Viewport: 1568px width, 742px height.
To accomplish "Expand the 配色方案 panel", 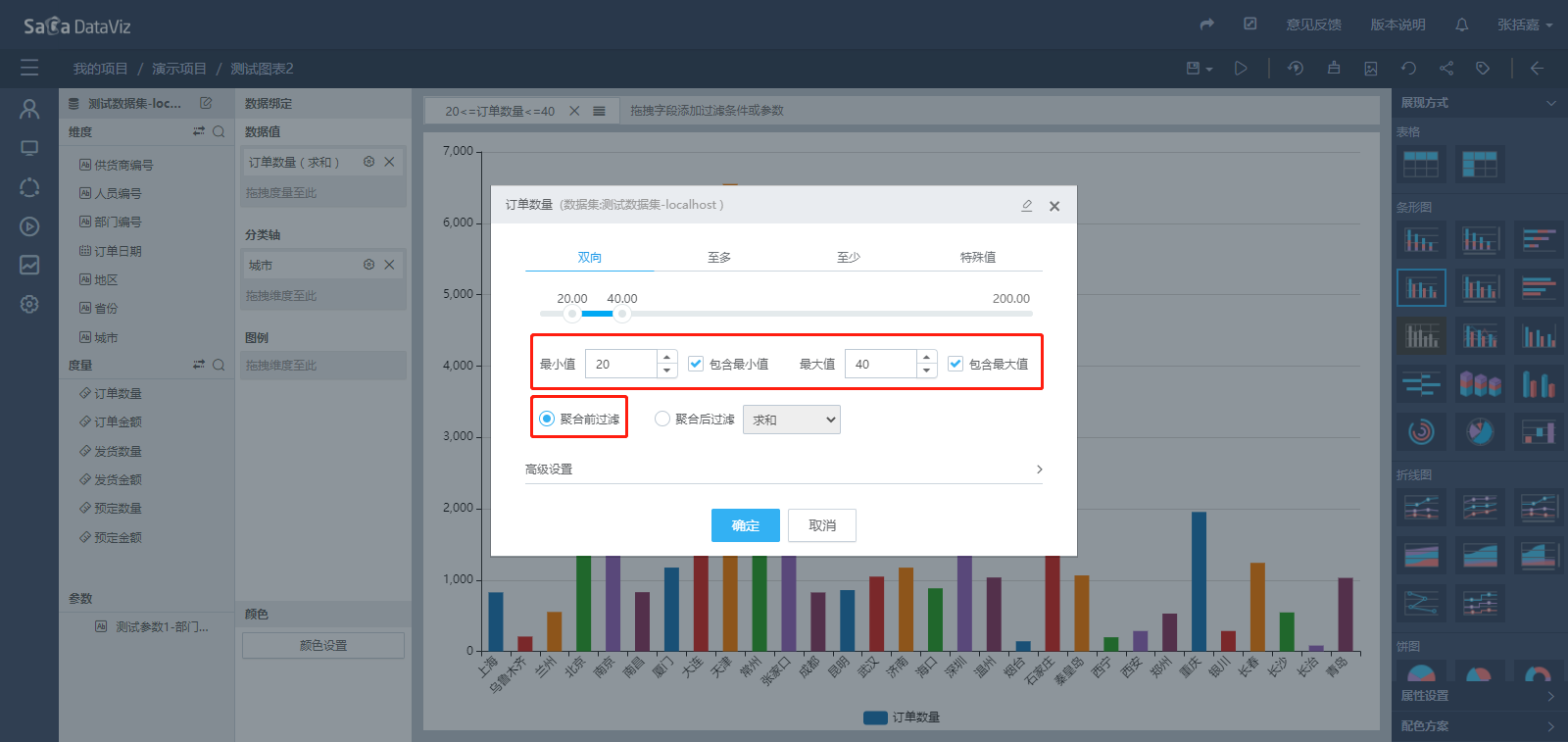I will tap(1480, 726).
